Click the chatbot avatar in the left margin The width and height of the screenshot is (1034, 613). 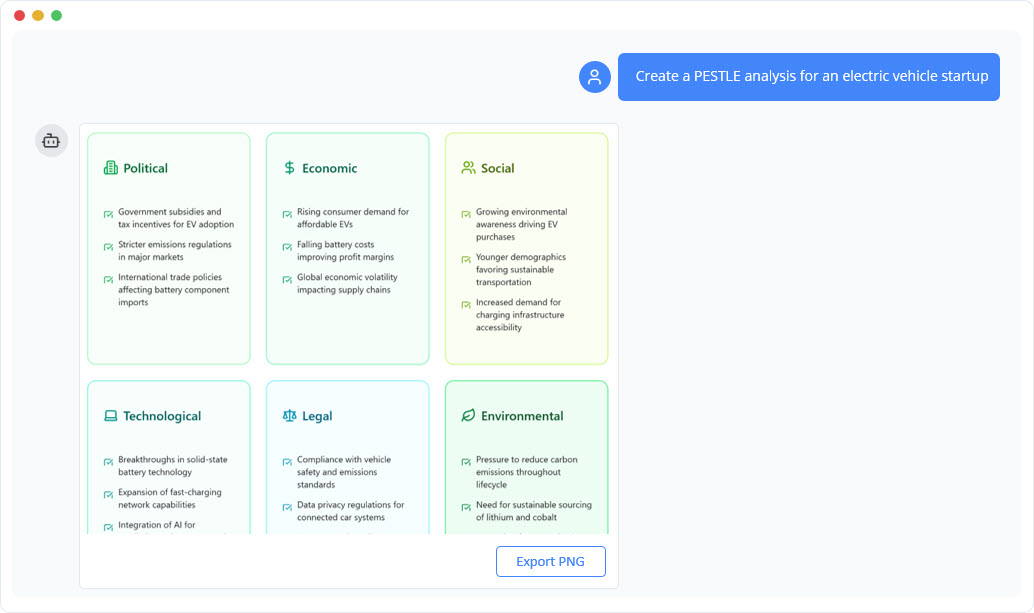[x=51, y=140]
